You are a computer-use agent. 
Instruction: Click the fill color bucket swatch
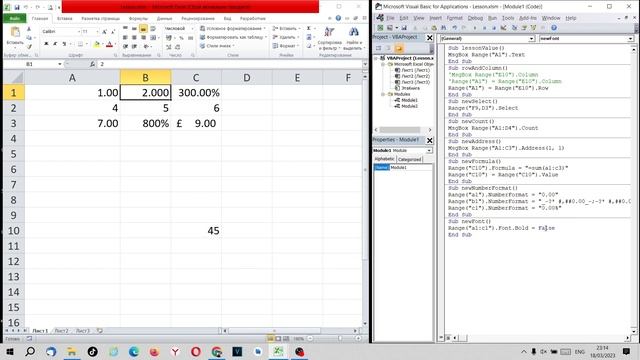point(96,44)
